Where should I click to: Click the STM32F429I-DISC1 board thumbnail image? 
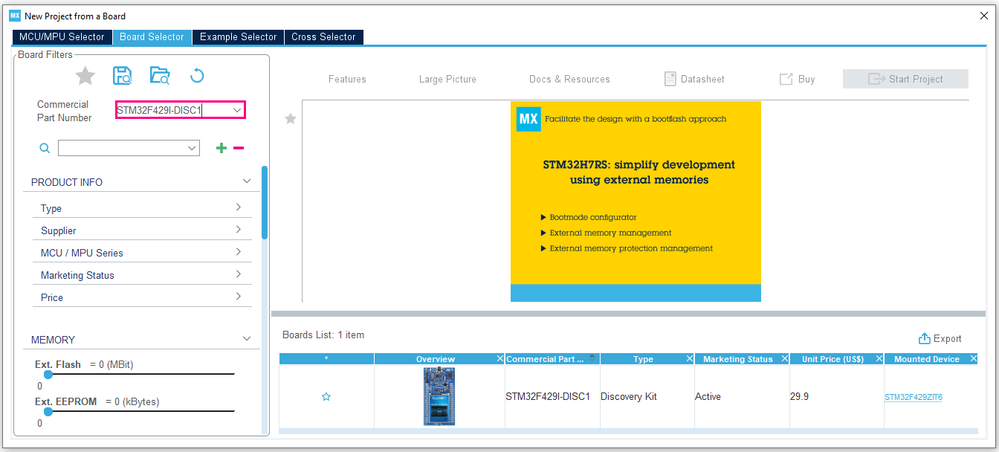tap(439, 396)
